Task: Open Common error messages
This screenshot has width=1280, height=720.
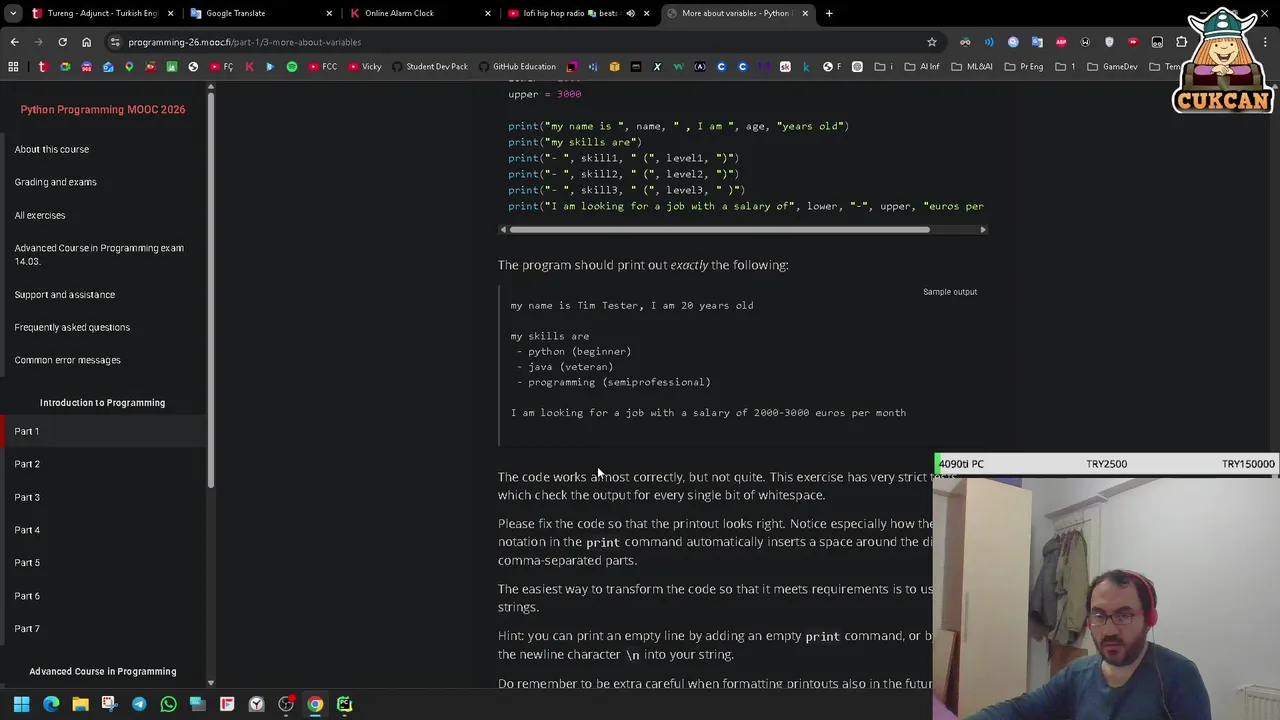Action: coord(67,360)
